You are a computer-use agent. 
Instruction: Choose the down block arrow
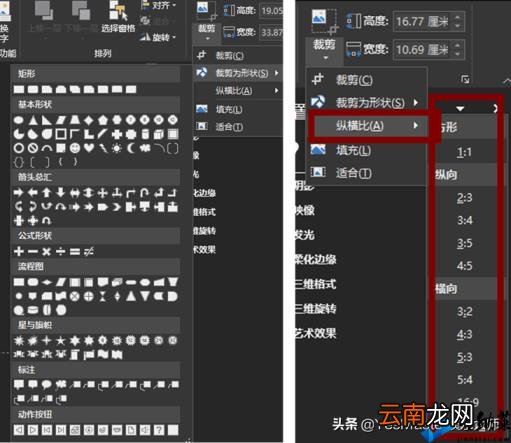tap(61, 193)
